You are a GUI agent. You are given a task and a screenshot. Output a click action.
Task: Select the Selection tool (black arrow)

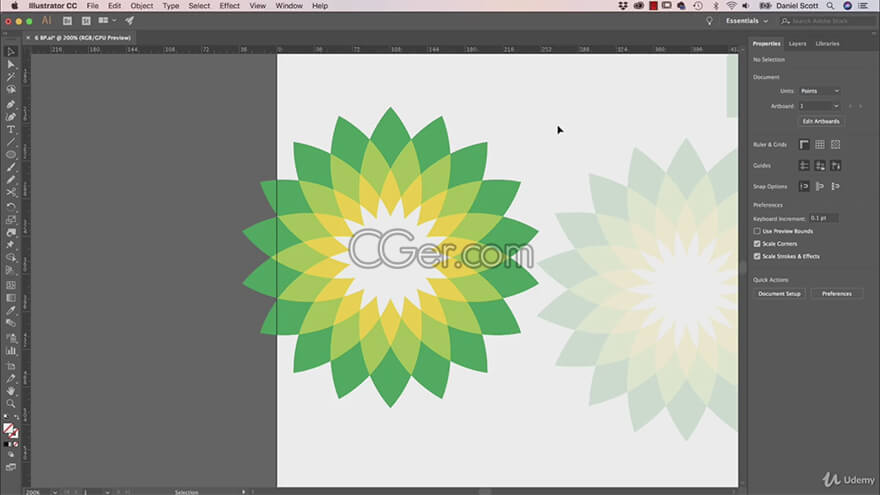[11, 52]
